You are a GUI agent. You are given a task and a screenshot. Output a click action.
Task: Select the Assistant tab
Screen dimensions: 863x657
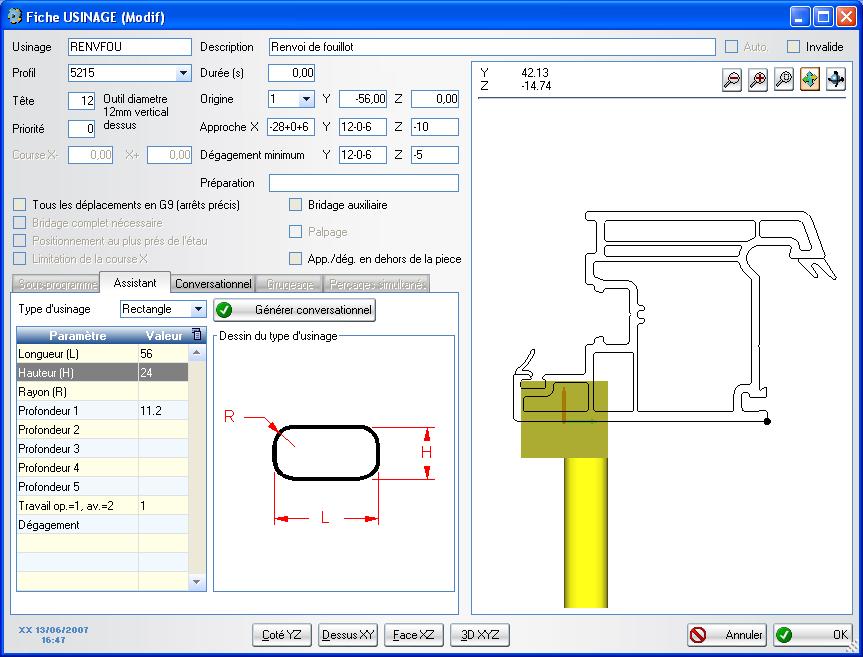[135, 283]
